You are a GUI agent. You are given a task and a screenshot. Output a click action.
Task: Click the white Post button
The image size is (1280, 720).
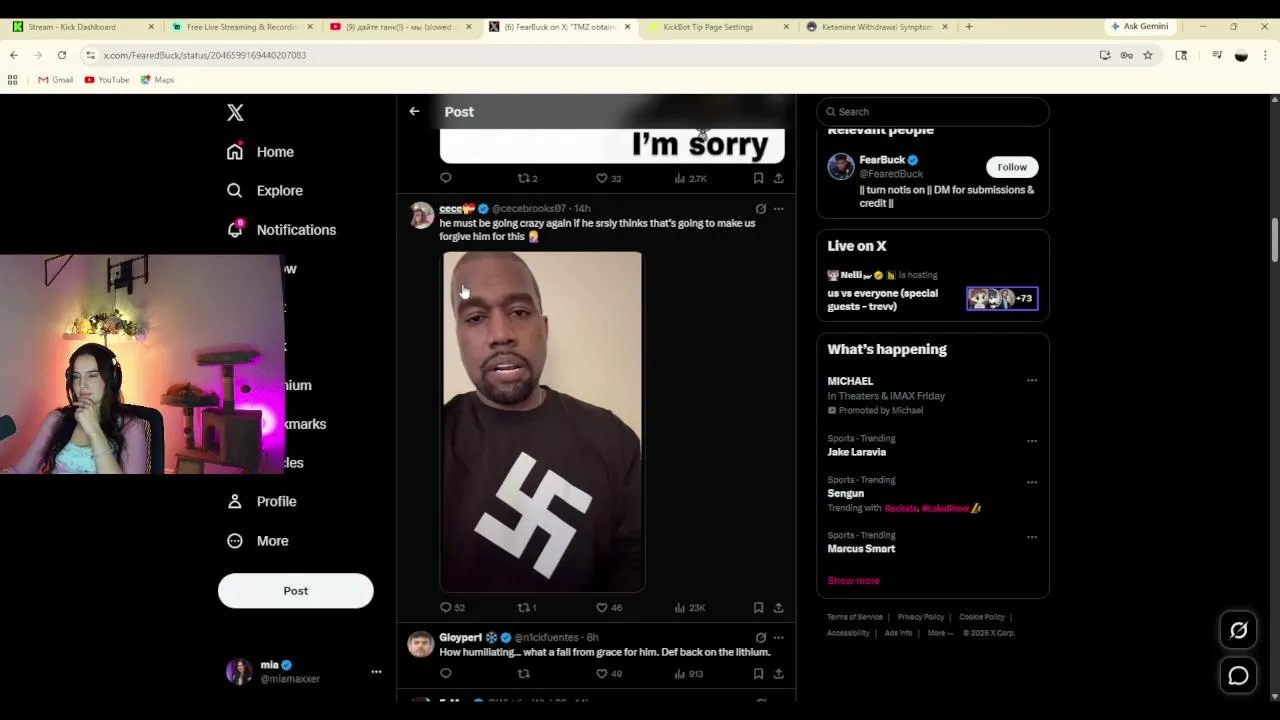(295, 591)
